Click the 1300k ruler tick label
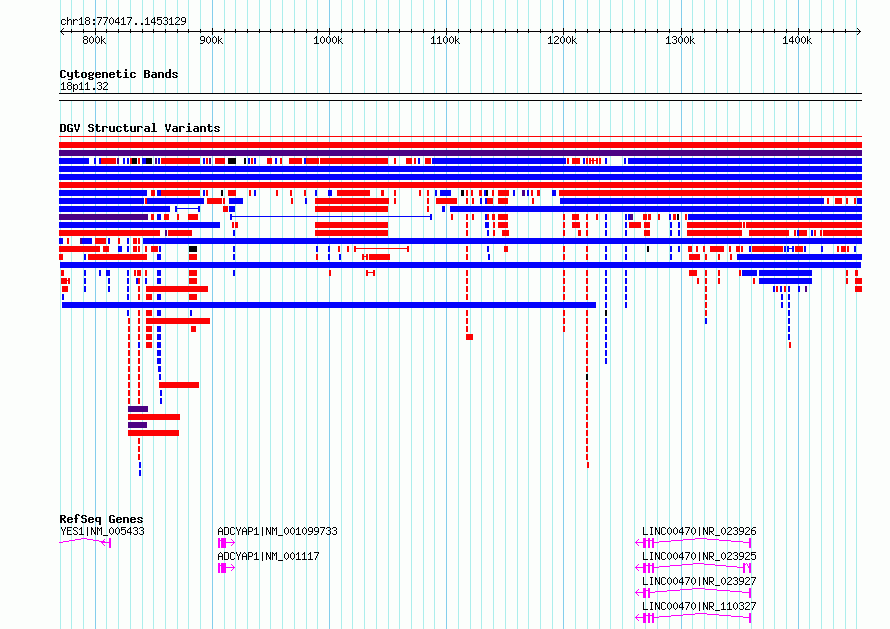This screenshot has width=890, height=629. pyautogui.click(x=680, y=40)
